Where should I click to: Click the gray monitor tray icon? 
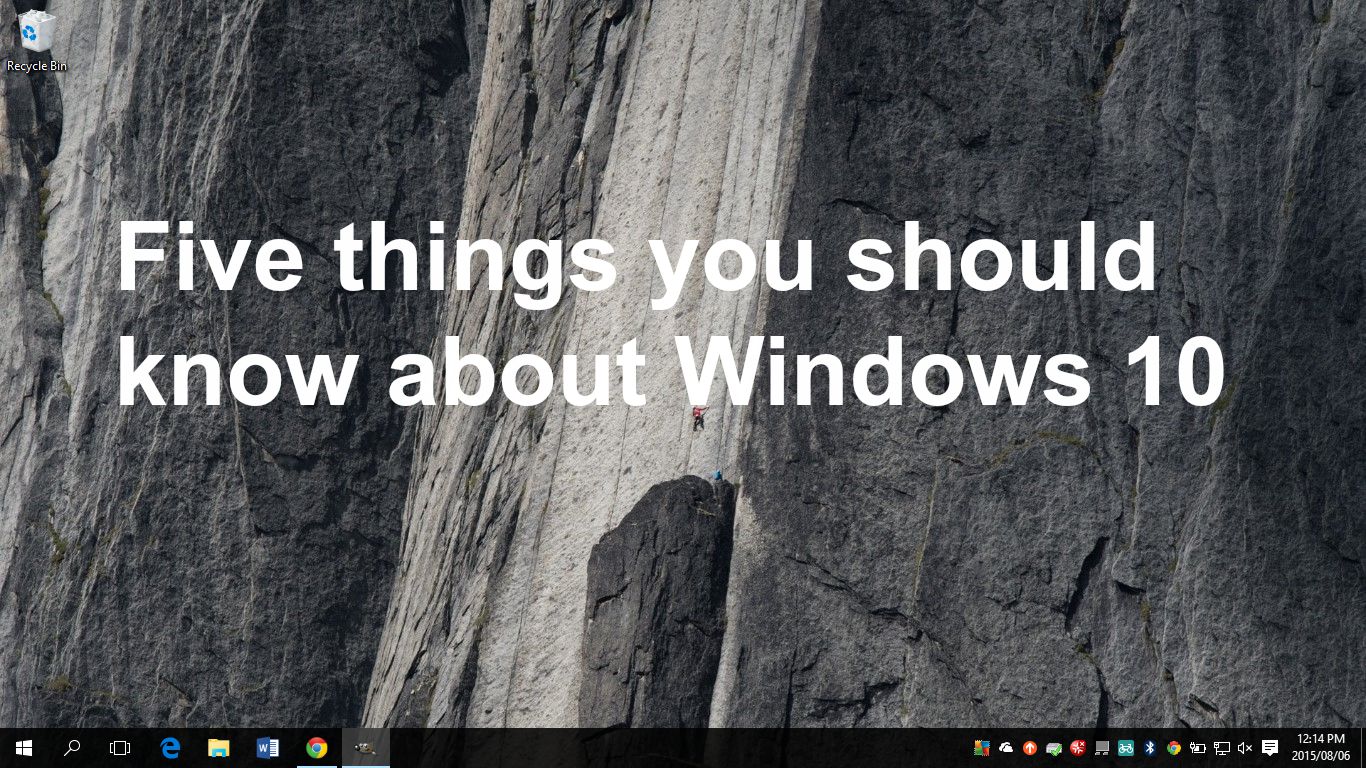[1102, 748]
